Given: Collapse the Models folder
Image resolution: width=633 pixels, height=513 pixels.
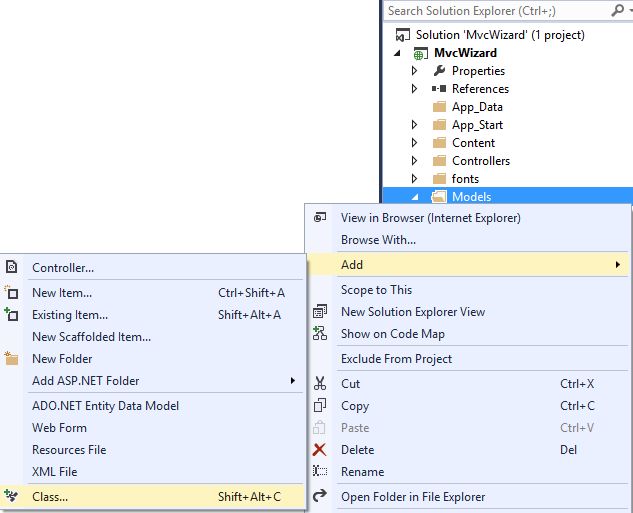Looking at the screenshot, I should (x=415, y=197).
